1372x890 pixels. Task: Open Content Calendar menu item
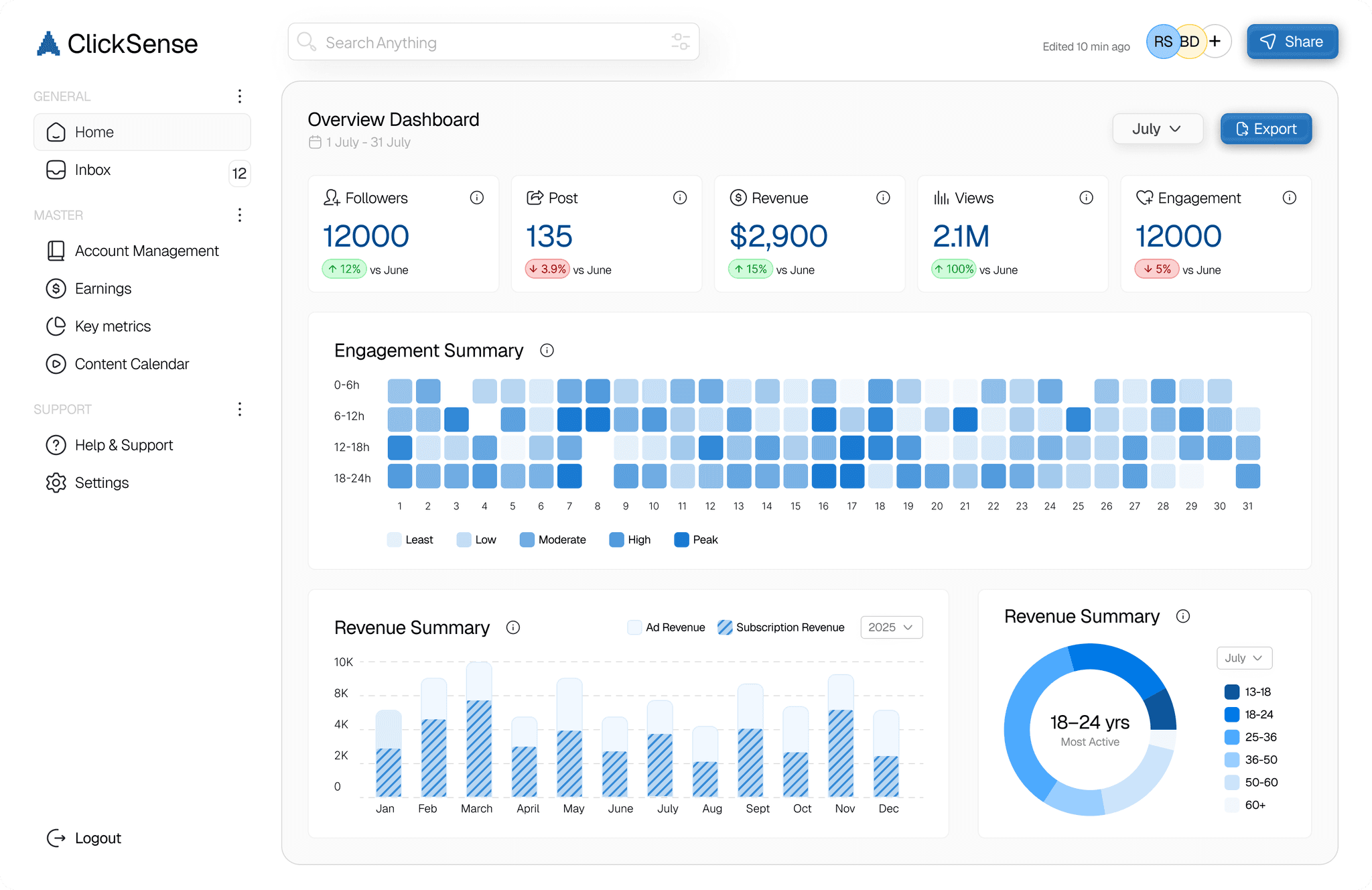131,364
